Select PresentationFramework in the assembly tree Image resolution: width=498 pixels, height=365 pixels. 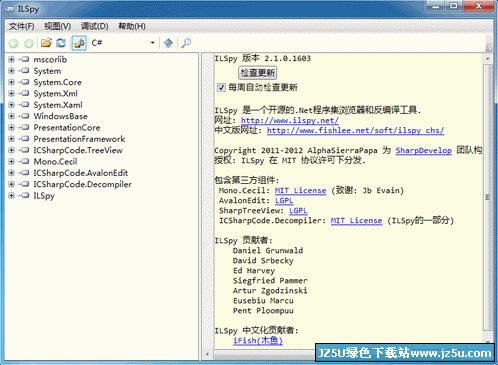point(79,139)
